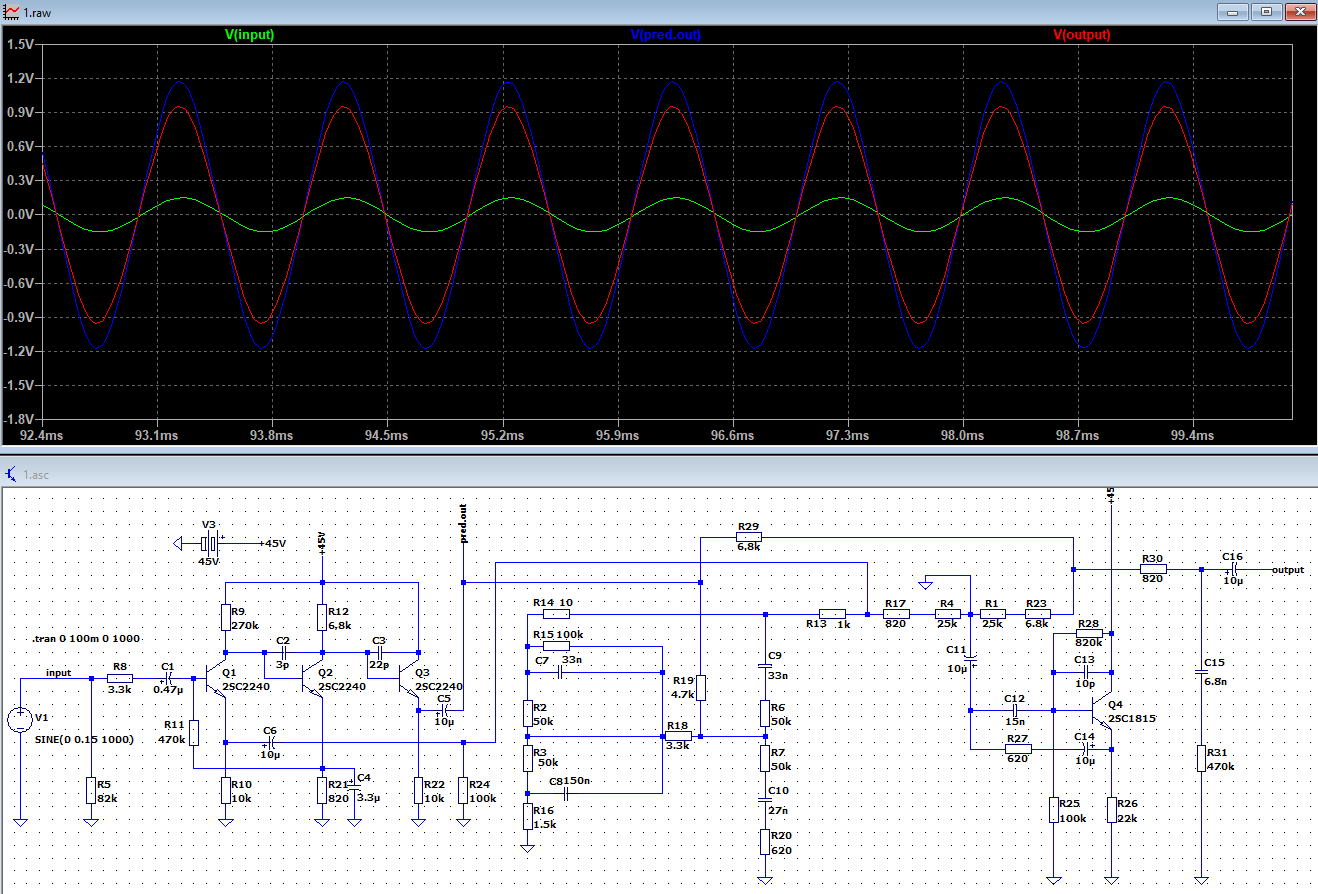Select voltage source V1 symbol
Image resolution: width=1318 pixels, height=894 pixels.
point(18,719)
